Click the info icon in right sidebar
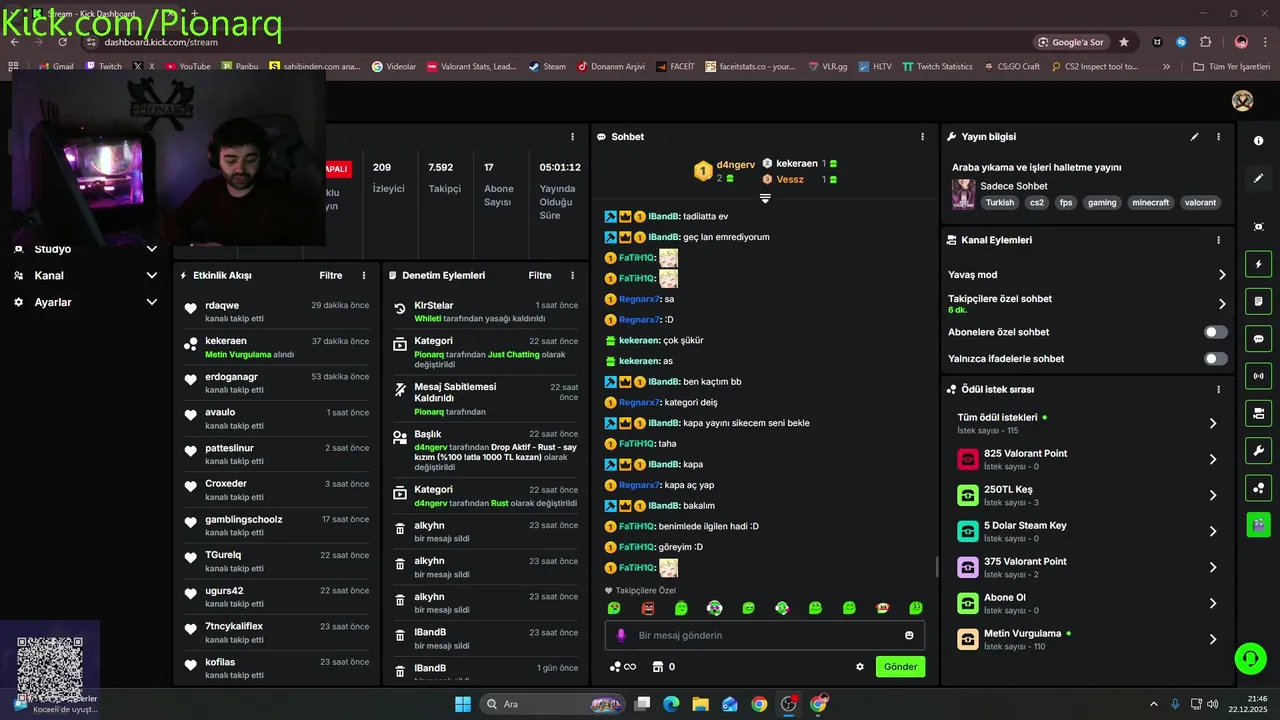Screen dimensions: 1280x720 coord(1258,141)
